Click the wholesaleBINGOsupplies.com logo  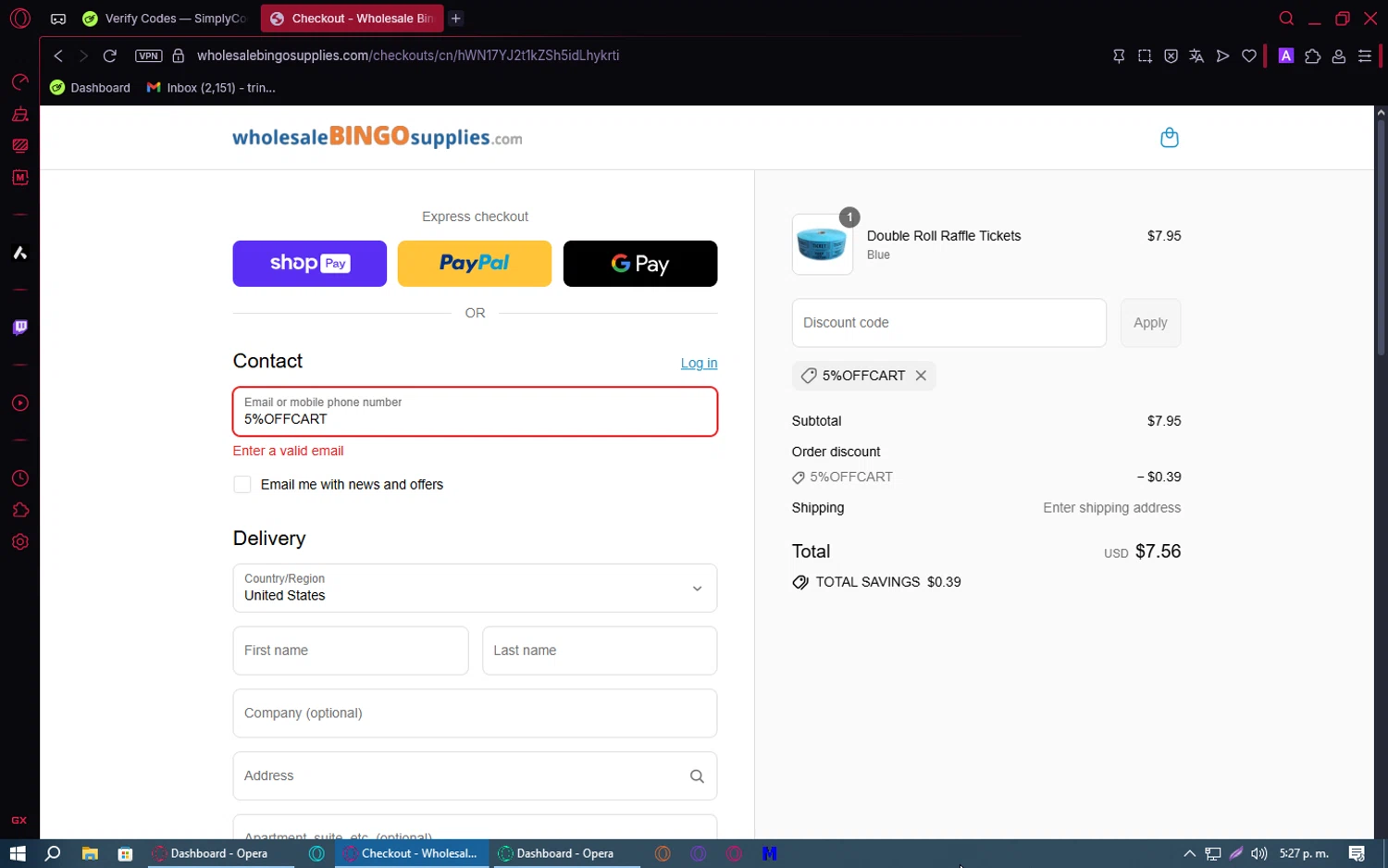[377, 137]
